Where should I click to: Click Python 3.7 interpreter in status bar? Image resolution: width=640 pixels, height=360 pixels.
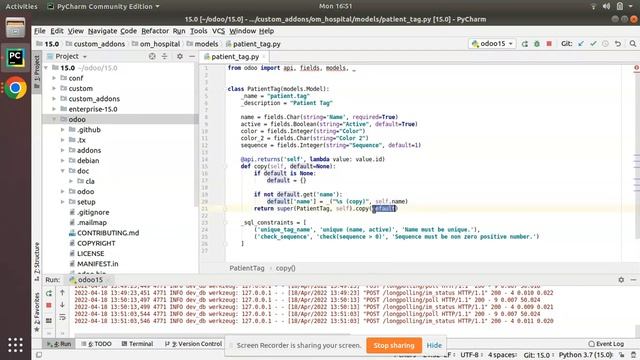(585, 355)
